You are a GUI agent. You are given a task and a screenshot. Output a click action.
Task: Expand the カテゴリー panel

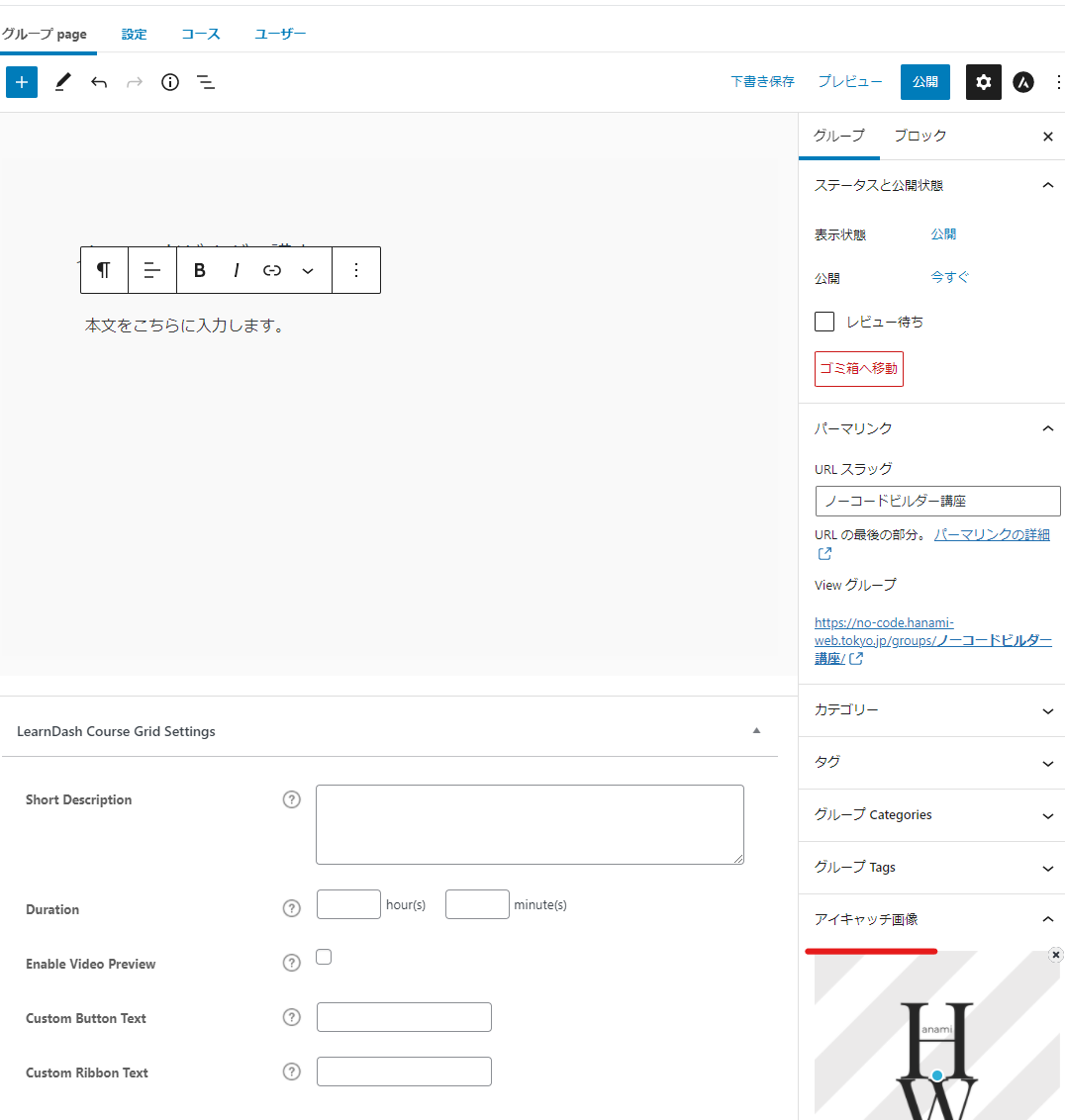coord(931,710)
